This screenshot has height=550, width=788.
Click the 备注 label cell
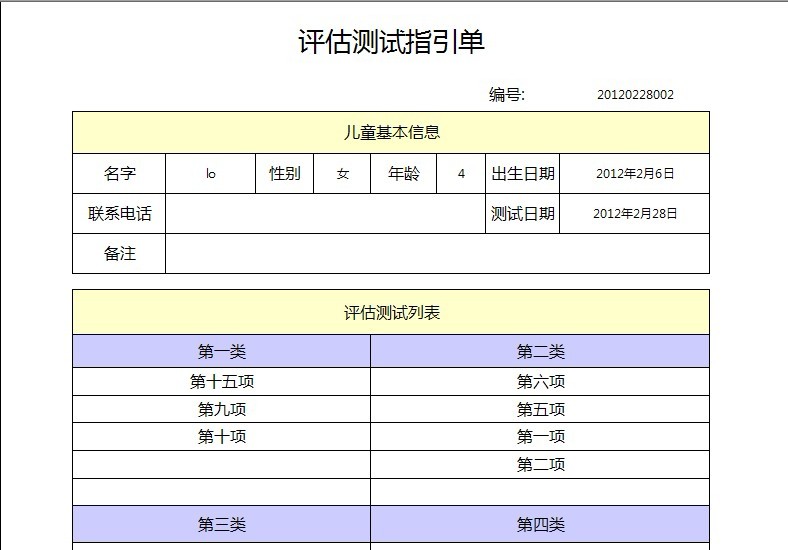click(119, 254)
